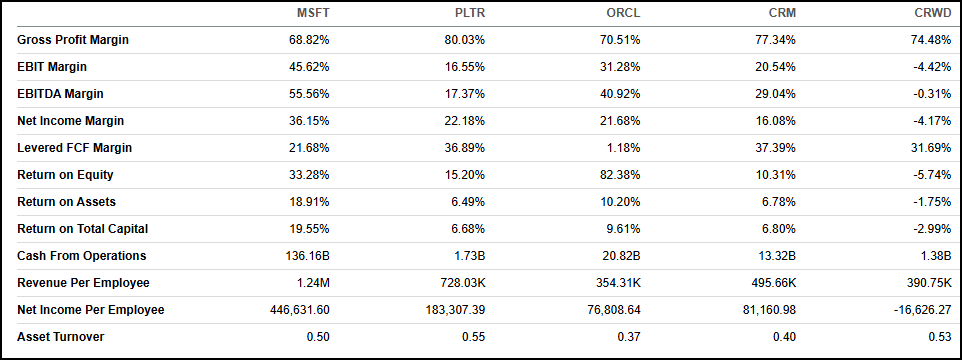Select the EBIT Margin row label
The image size is (962, 360).
click(52, 67)
